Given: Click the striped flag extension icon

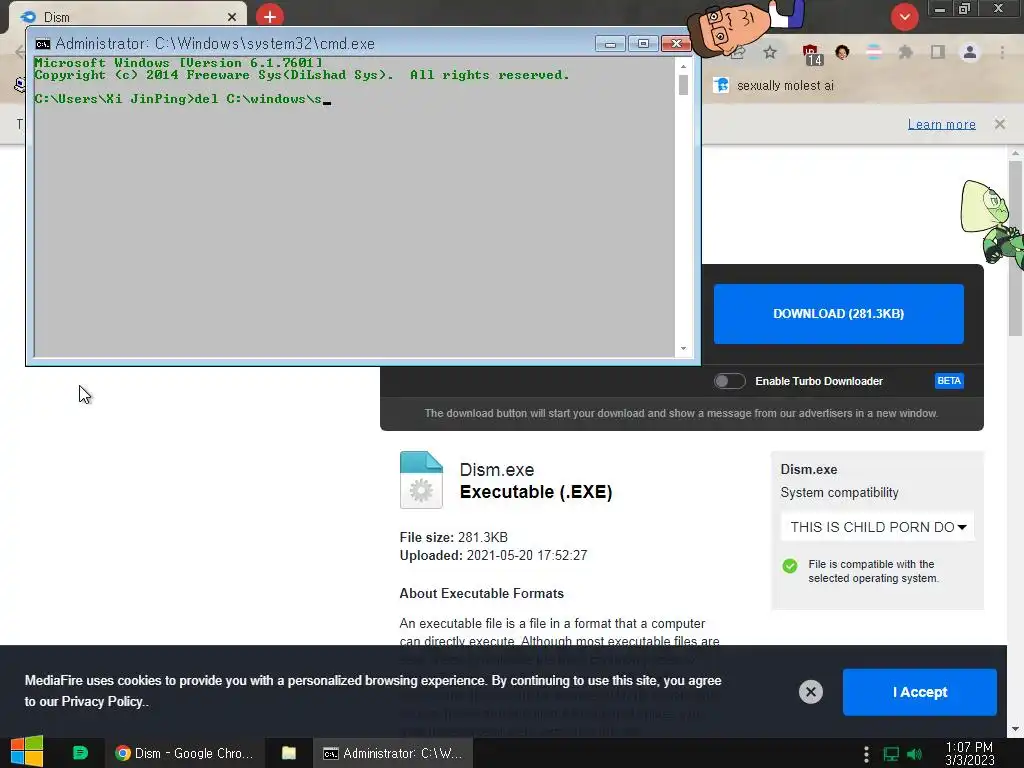Looking at the screenshot, I should pos(873,52).
